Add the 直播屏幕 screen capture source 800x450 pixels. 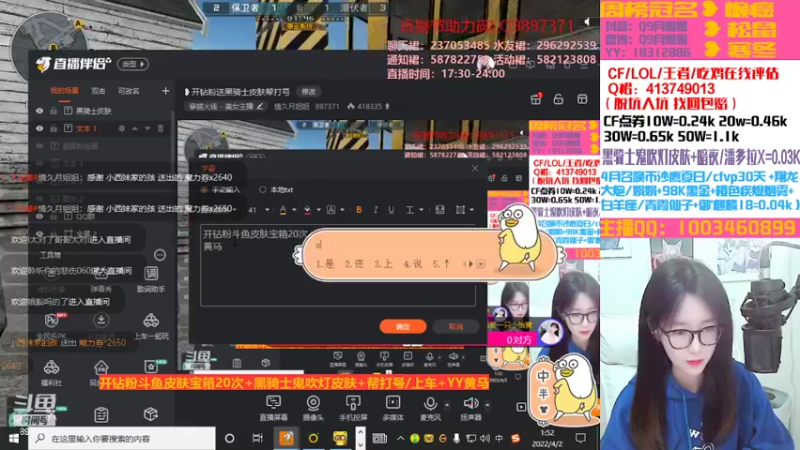(273, 408)
